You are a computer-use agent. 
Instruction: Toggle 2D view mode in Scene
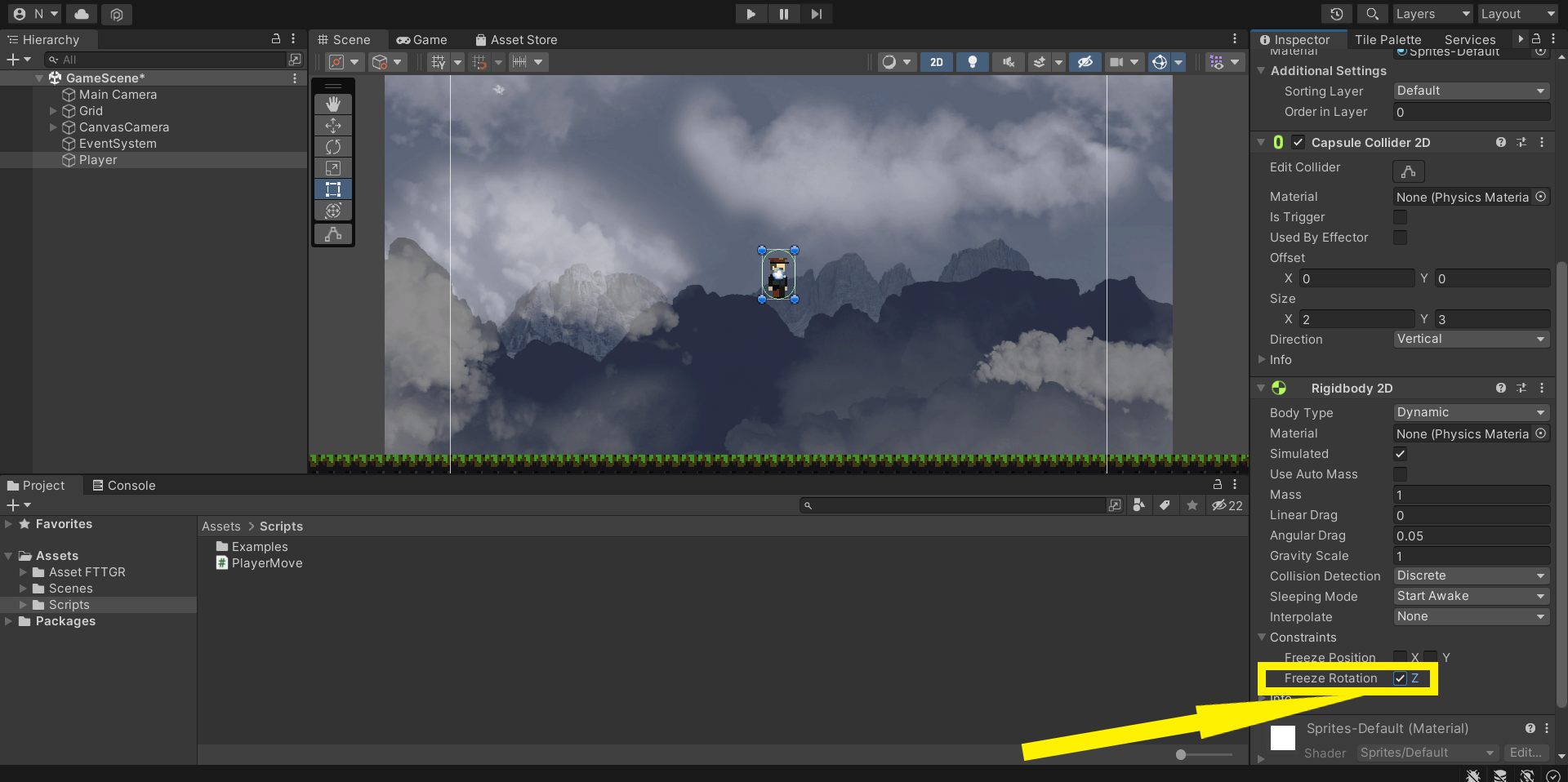(x=937, y=62)
